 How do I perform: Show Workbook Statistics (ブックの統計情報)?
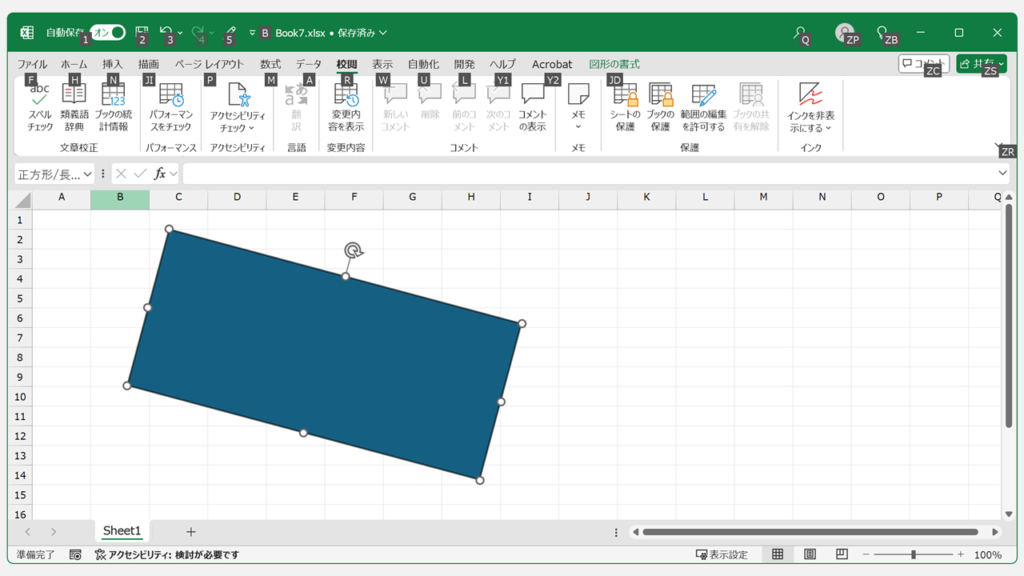click(113, 108)
